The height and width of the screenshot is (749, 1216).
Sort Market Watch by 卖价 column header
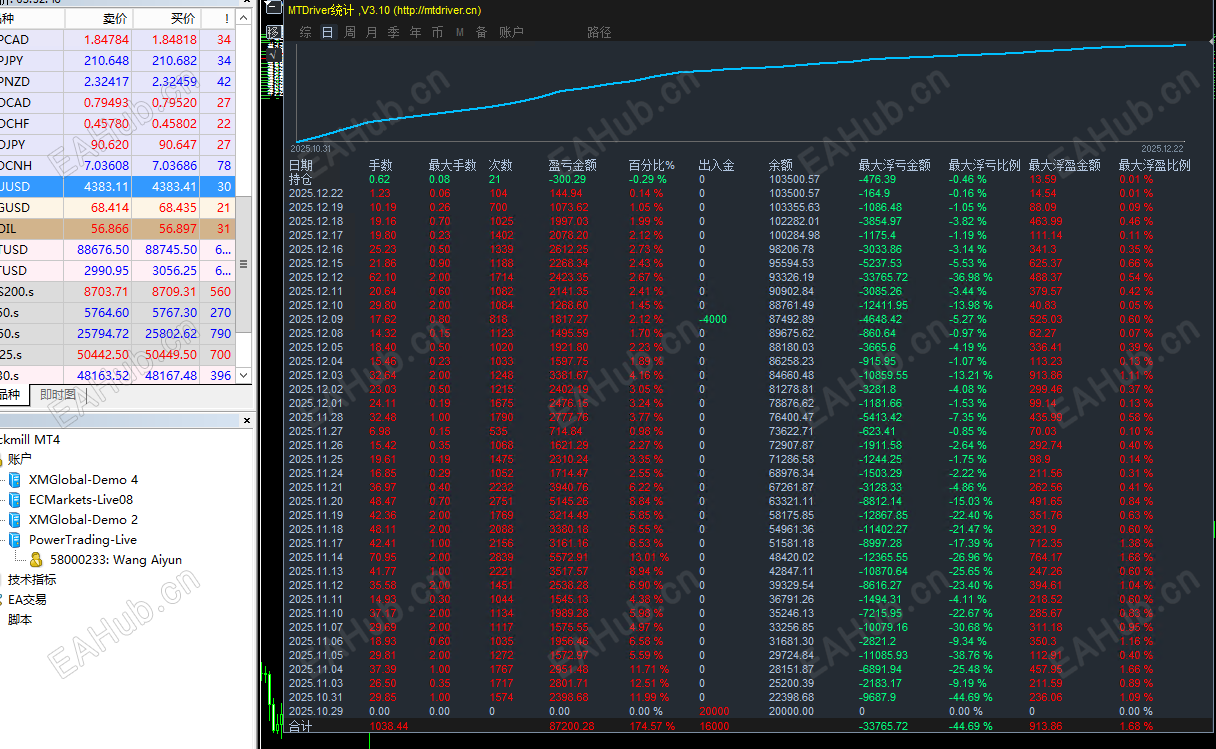[x=99, y=18]
